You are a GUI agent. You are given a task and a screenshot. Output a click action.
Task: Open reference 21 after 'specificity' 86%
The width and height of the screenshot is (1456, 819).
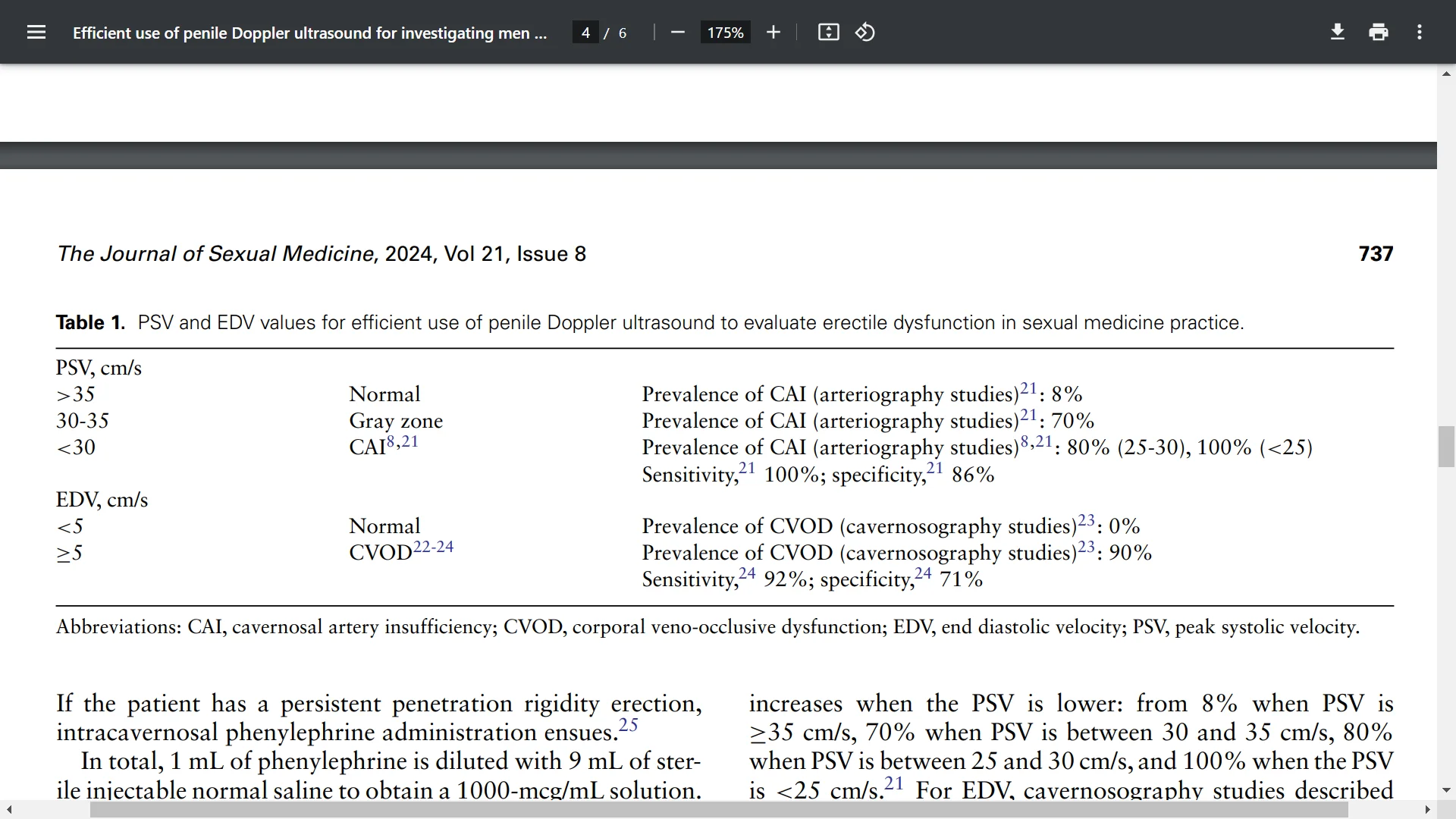[935, 469]
